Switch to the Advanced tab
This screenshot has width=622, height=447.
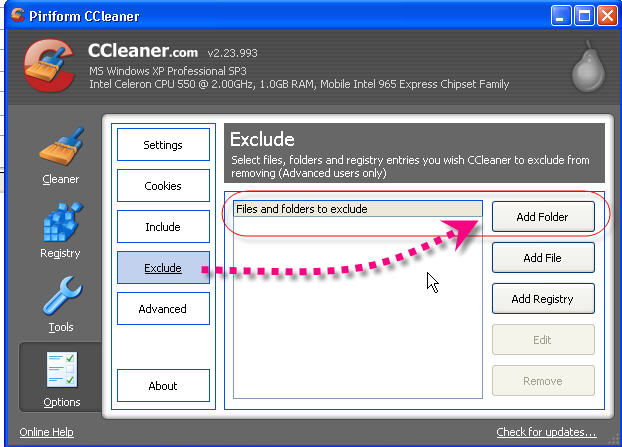(x=163, y=309)
